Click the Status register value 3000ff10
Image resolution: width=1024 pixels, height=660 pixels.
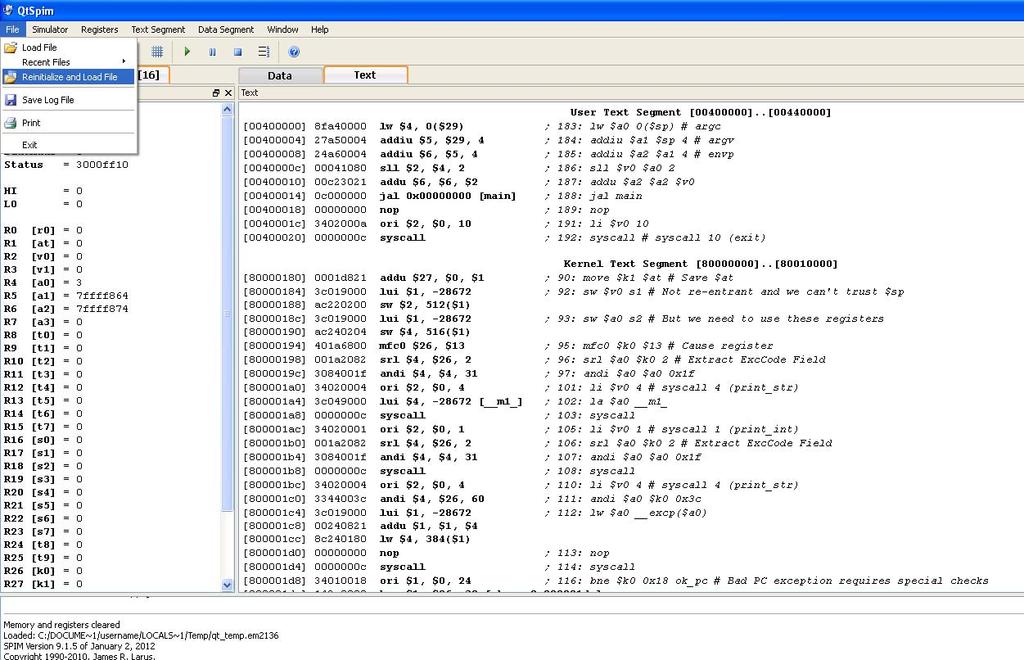[102, 165]
